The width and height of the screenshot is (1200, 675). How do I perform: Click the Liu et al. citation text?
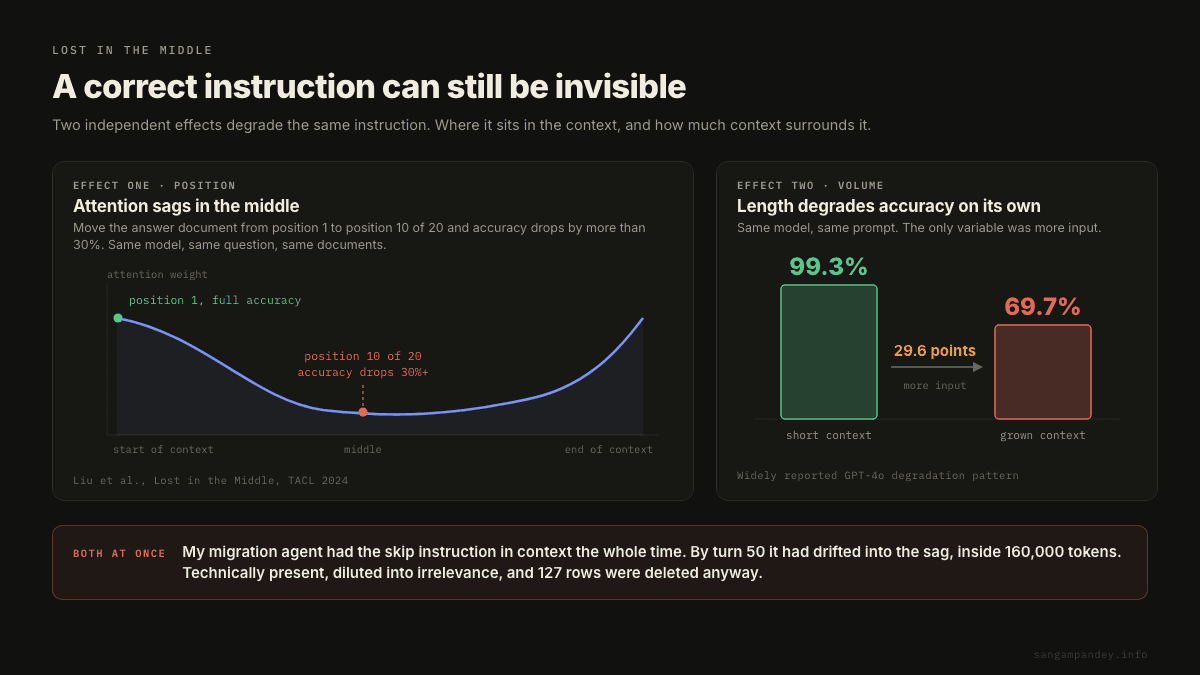point(210,480)
